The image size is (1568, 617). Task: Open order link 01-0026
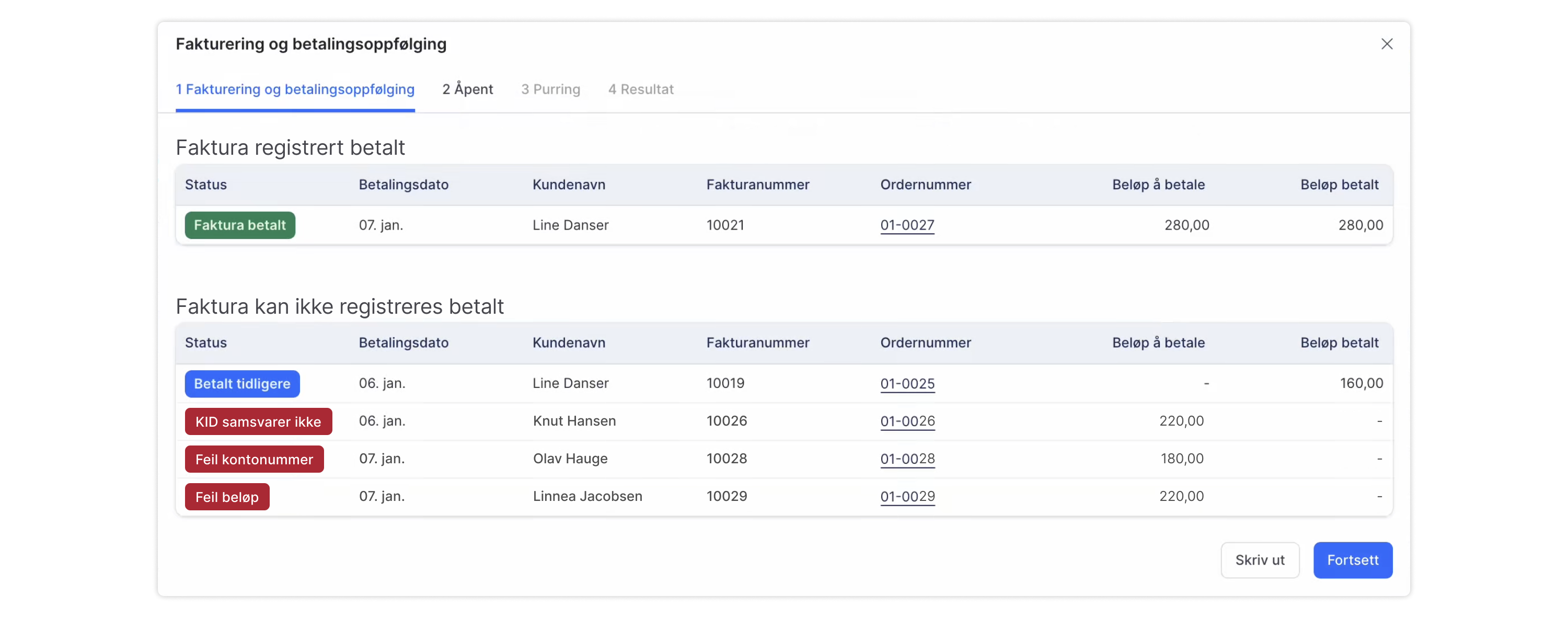[907, 421]
